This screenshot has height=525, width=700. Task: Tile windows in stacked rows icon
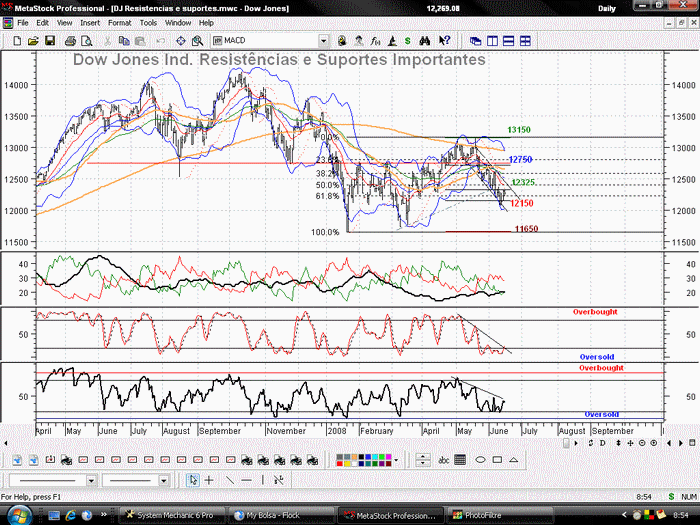pyautogui.click(x=508, y=41)
